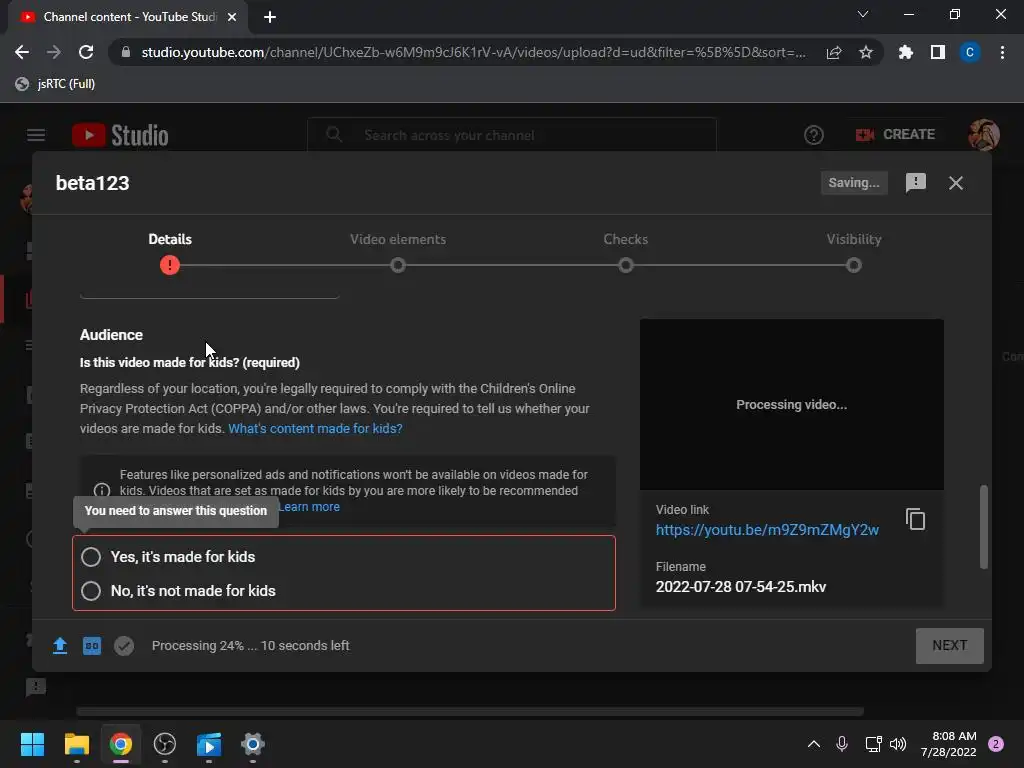Go to the Video elements step

tap(398, 239)
